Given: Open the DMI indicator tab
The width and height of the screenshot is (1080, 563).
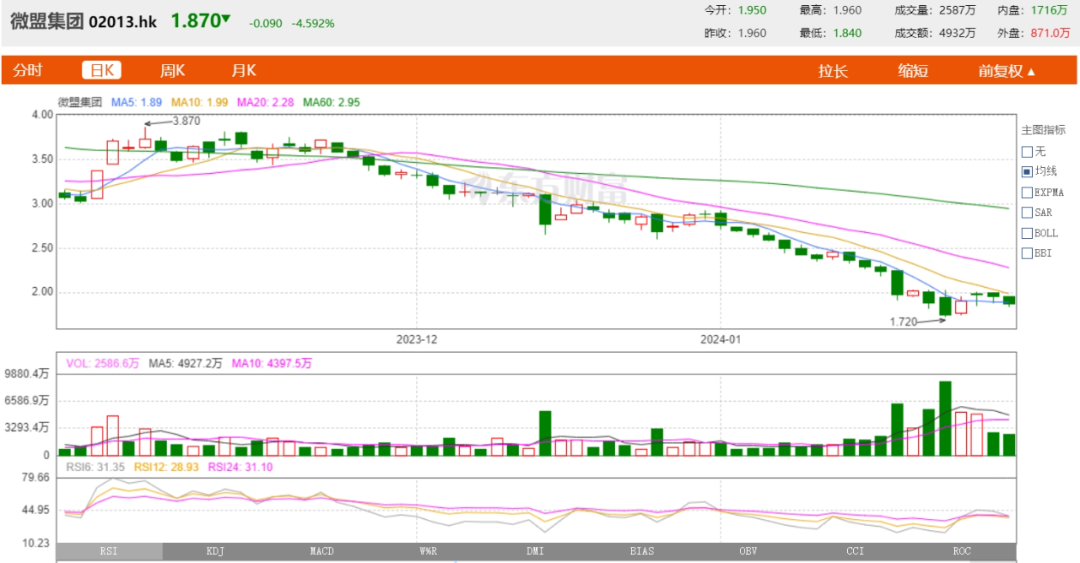Looking at the screenshot, I should [535, 551].
